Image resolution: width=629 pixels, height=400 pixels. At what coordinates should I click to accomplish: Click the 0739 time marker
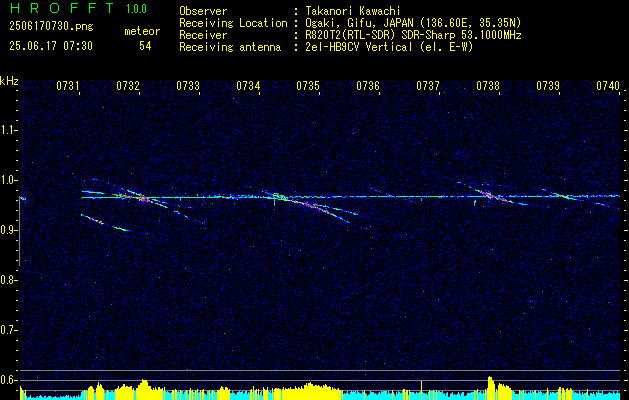click(548, 85)
